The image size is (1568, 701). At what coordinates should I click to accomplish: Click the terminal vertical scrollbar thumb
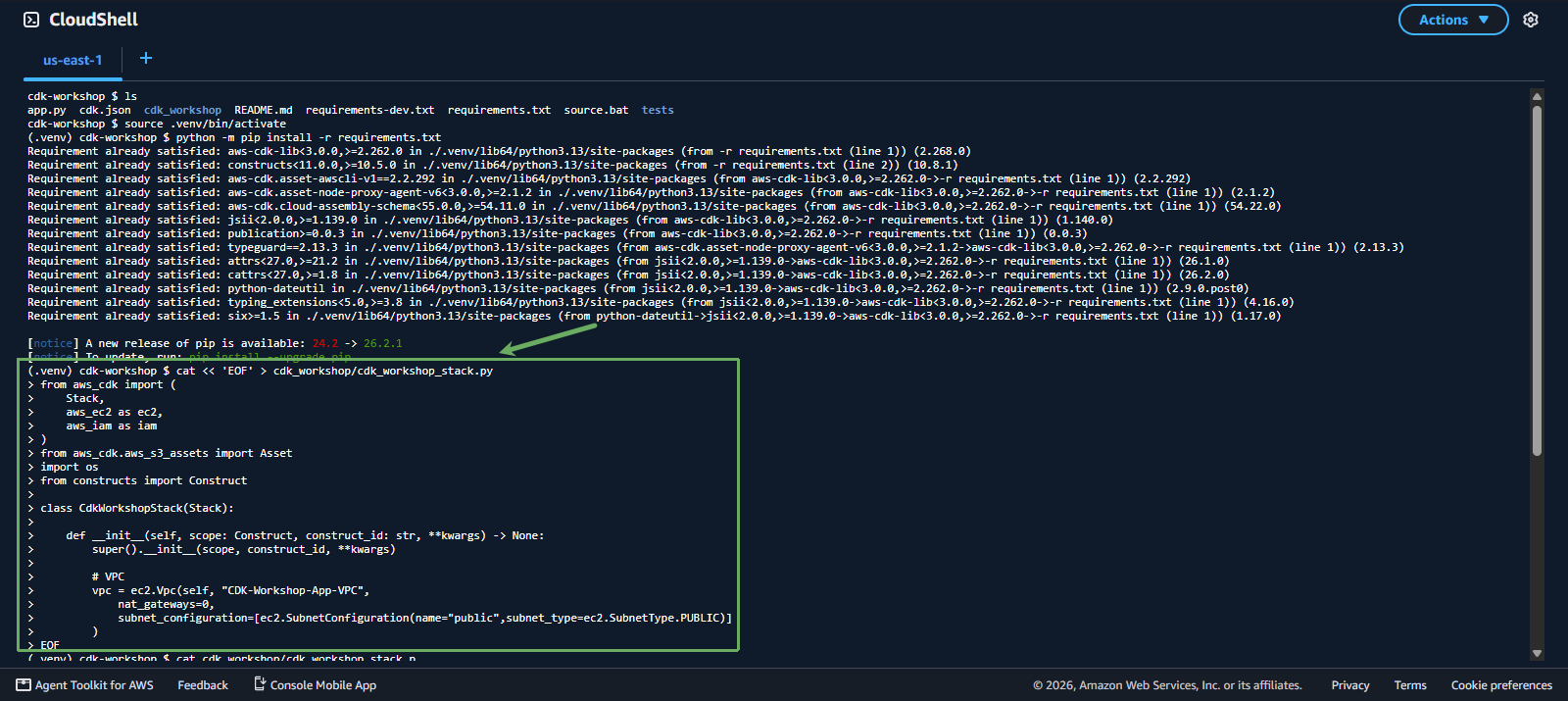[1537, 280]
